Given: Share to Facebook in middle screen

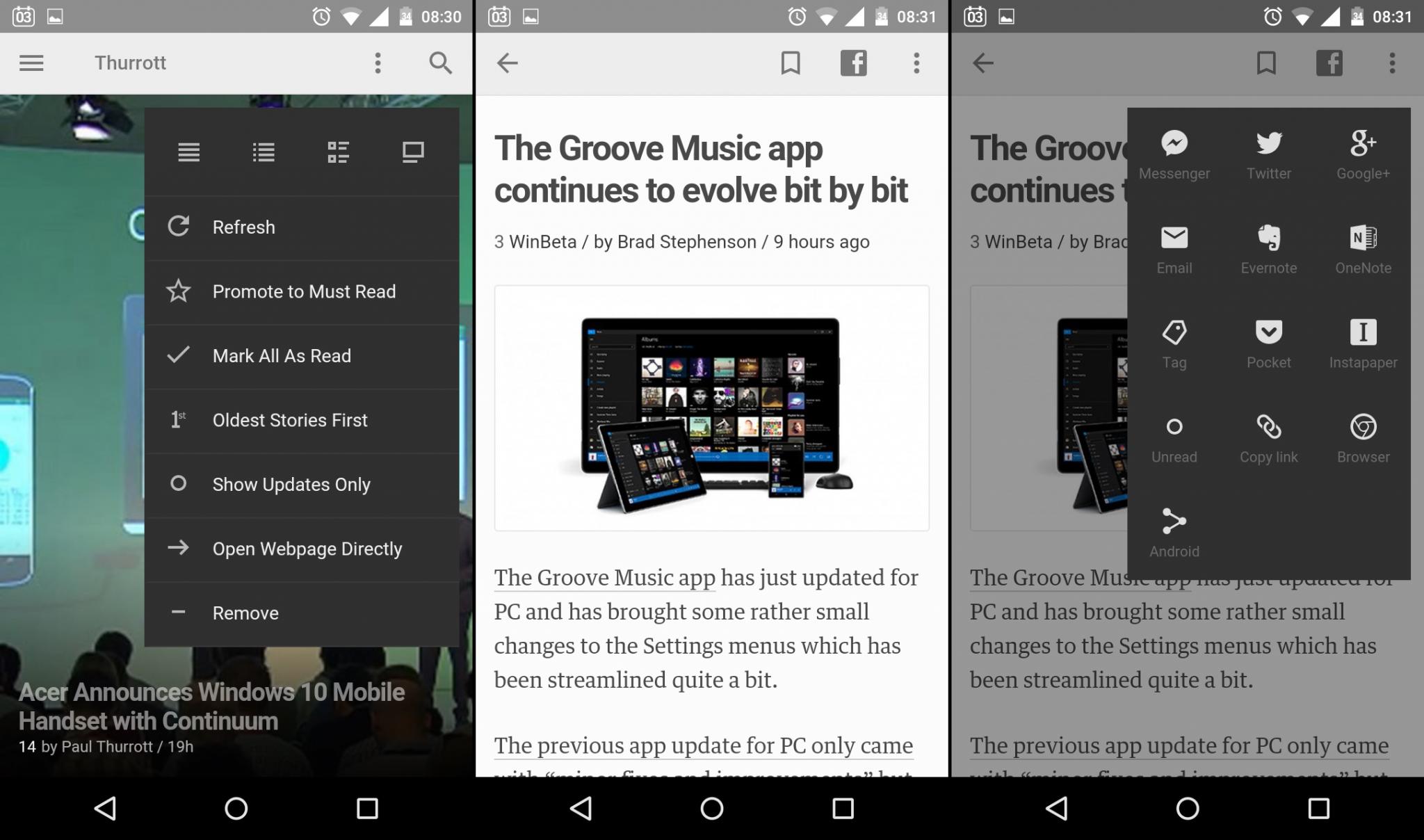Looking at the screenshot, I should tap(854, 63).
